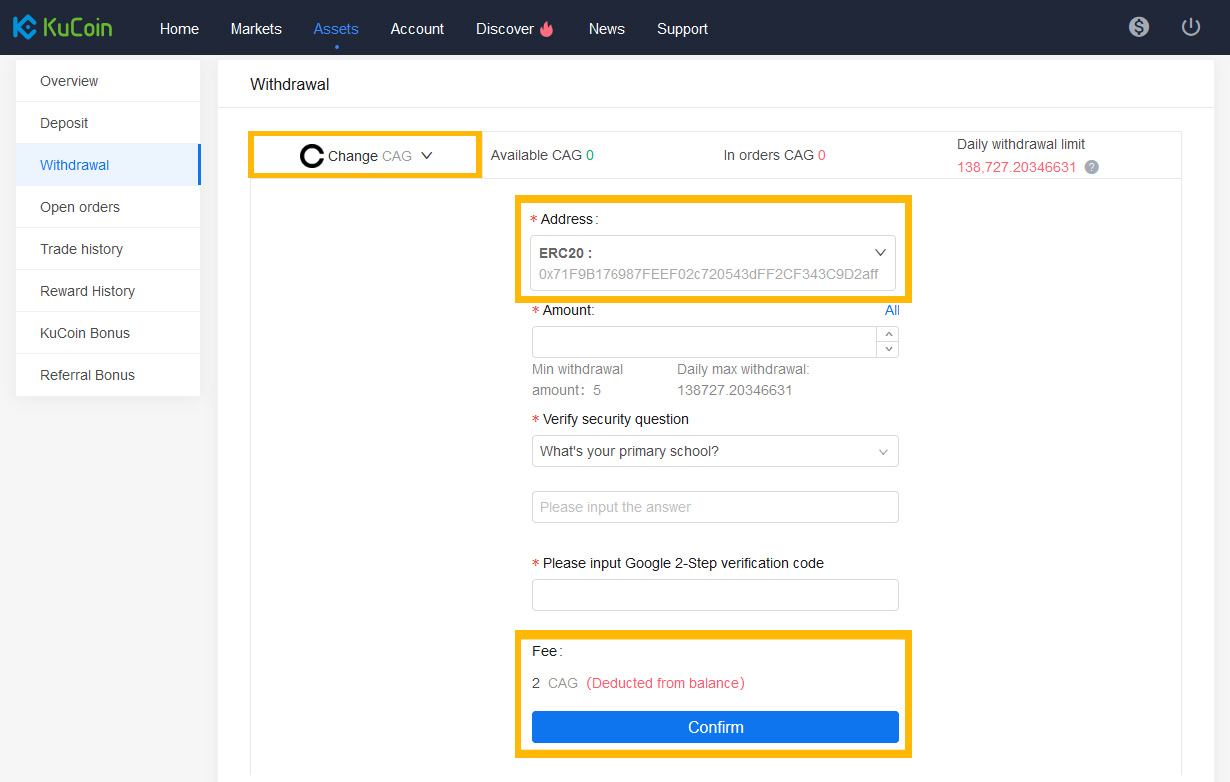The width and height of the screenshot is (1230, 782).
Task: Click the Deducted from balance fee note
Action: tap(665, 683)
